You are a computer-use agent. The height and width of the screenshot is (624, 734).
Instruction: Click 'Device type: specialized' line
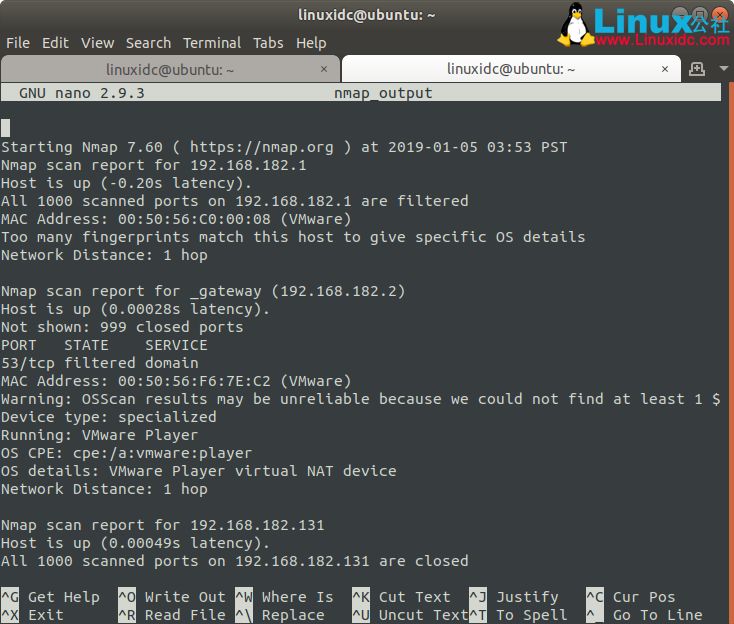[x=109, y=417]
